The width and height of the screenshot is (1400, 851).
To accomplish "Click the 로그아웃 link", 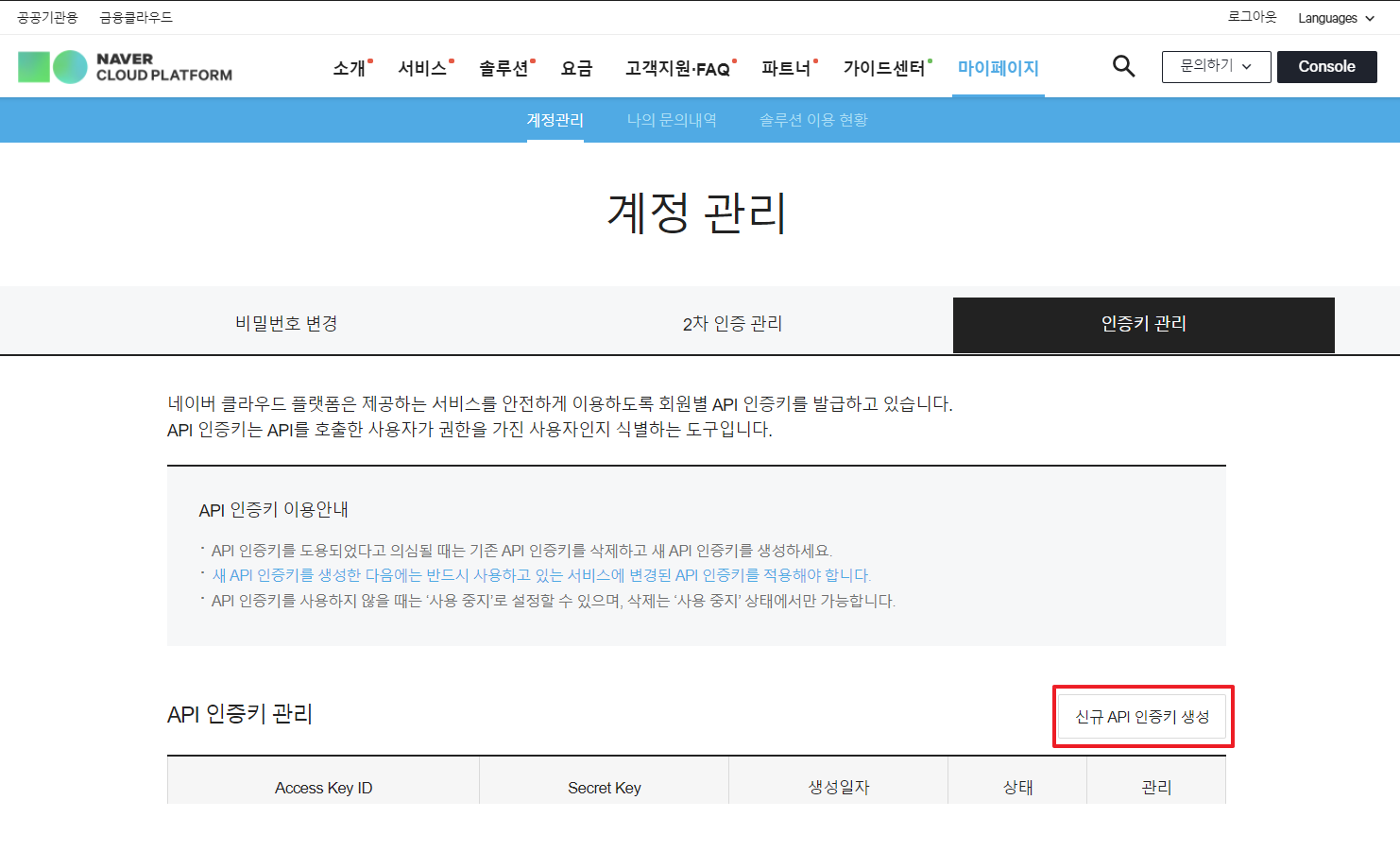I will tap(1252, 17).
